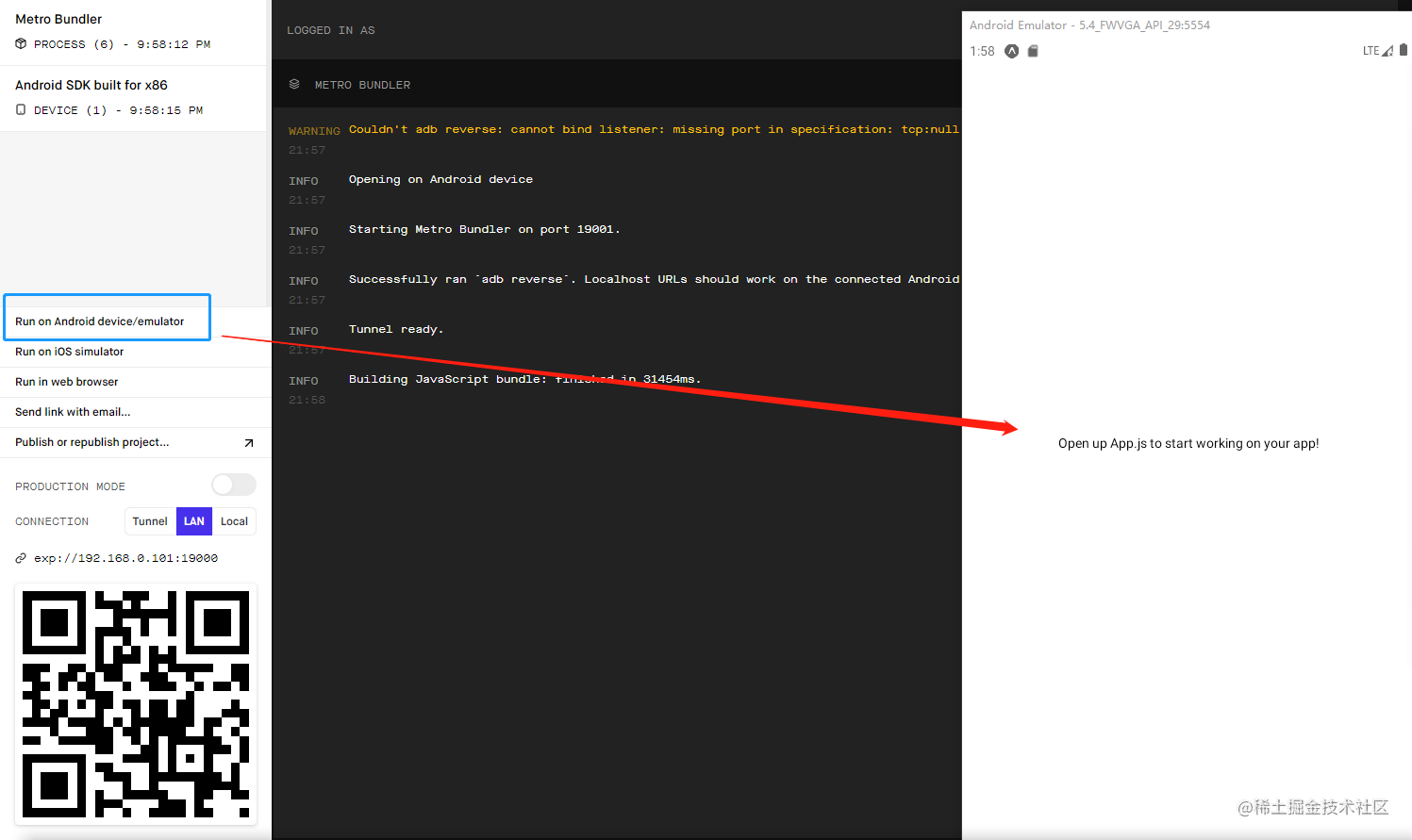This screenshot has width=1412, height=840.
Task: Select the LAN connection option
Action: pyautogui.click(x=194, y=521)
